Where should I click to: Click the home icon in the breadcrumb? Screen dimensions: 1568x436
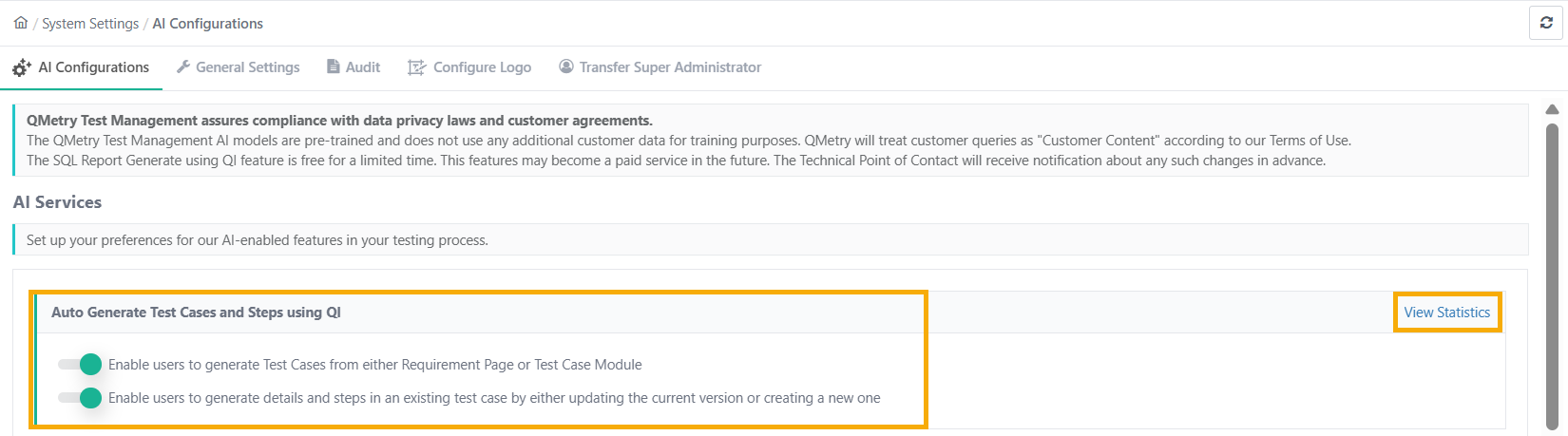pyautogui.click(x=21, y=23)
